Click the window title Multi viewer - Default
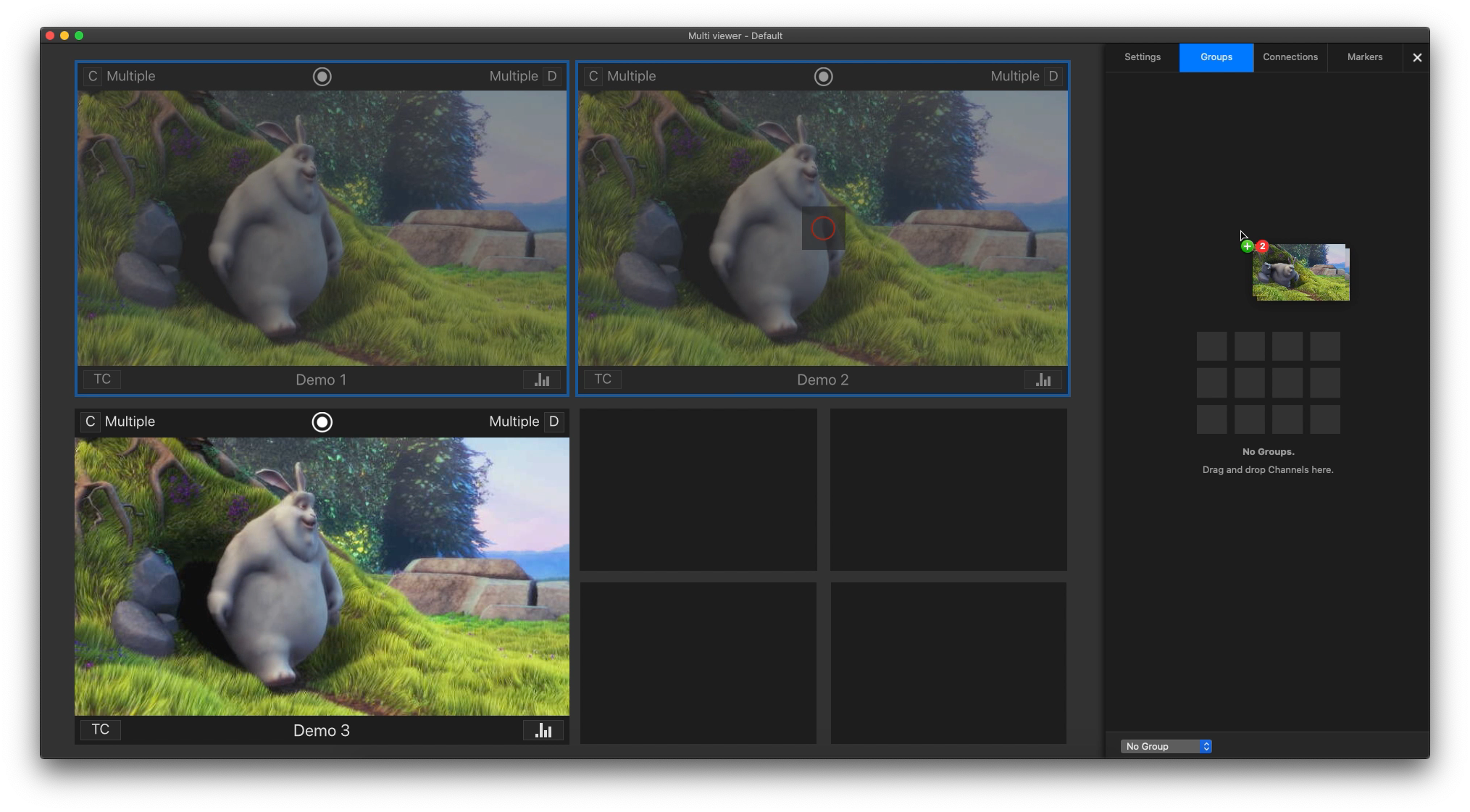Image resolution: width=1470 pixels, height=812 pixels. click(x=735, y=35)
